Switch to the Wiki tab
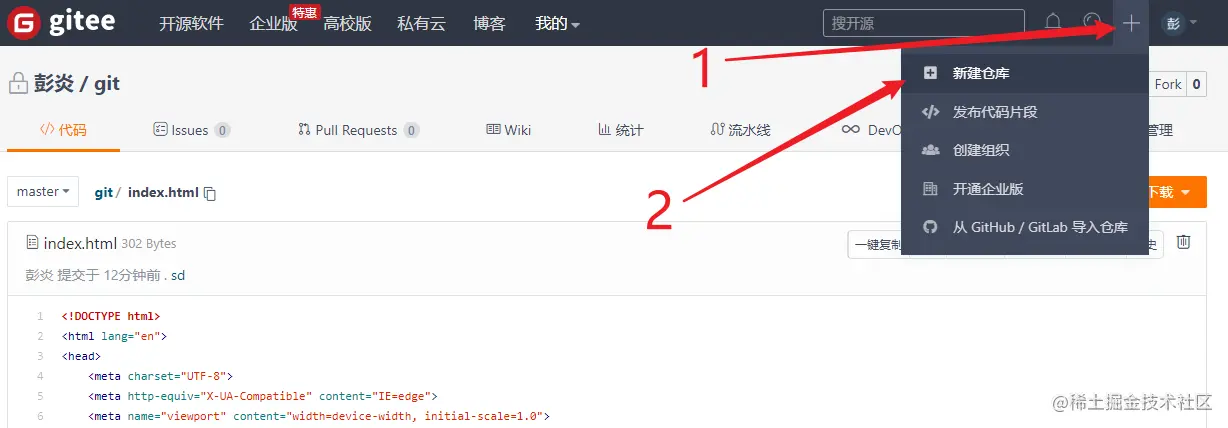This screenshot has height=428, width=1228. [x=508, y=130]
